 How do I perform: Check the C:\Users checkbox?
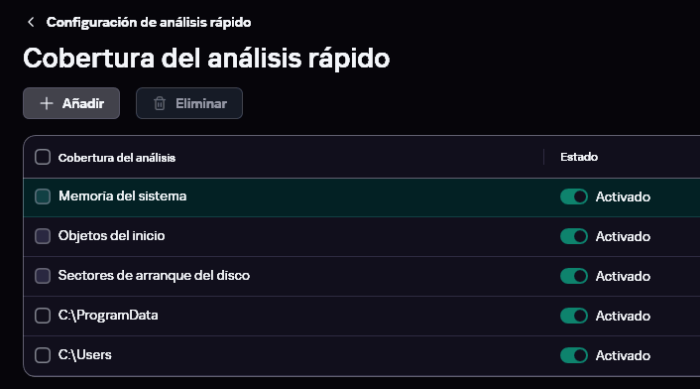point(43,355)
